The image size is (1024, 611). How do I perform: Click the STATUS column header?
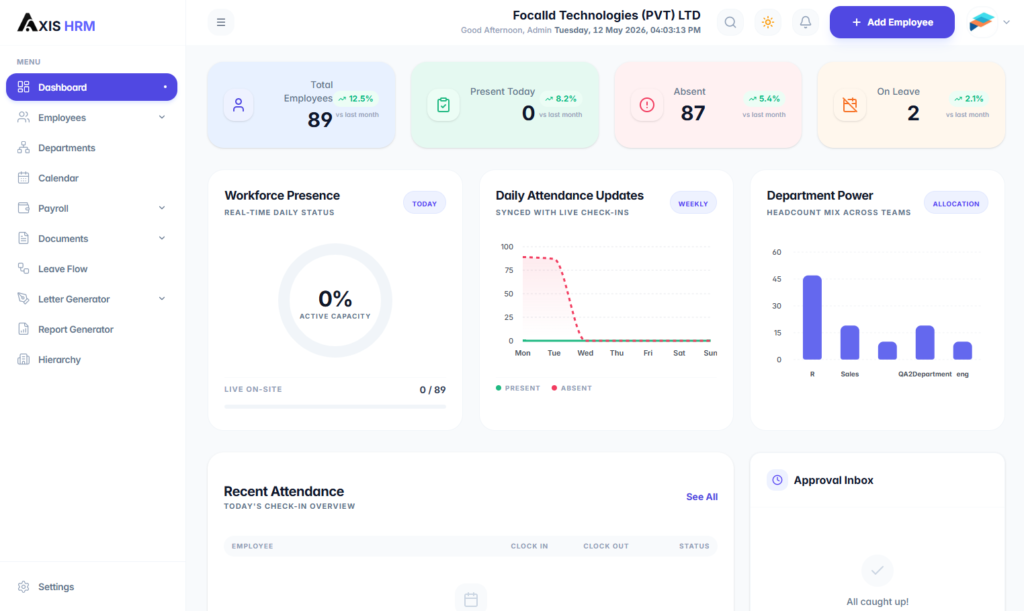coord(694,546)
